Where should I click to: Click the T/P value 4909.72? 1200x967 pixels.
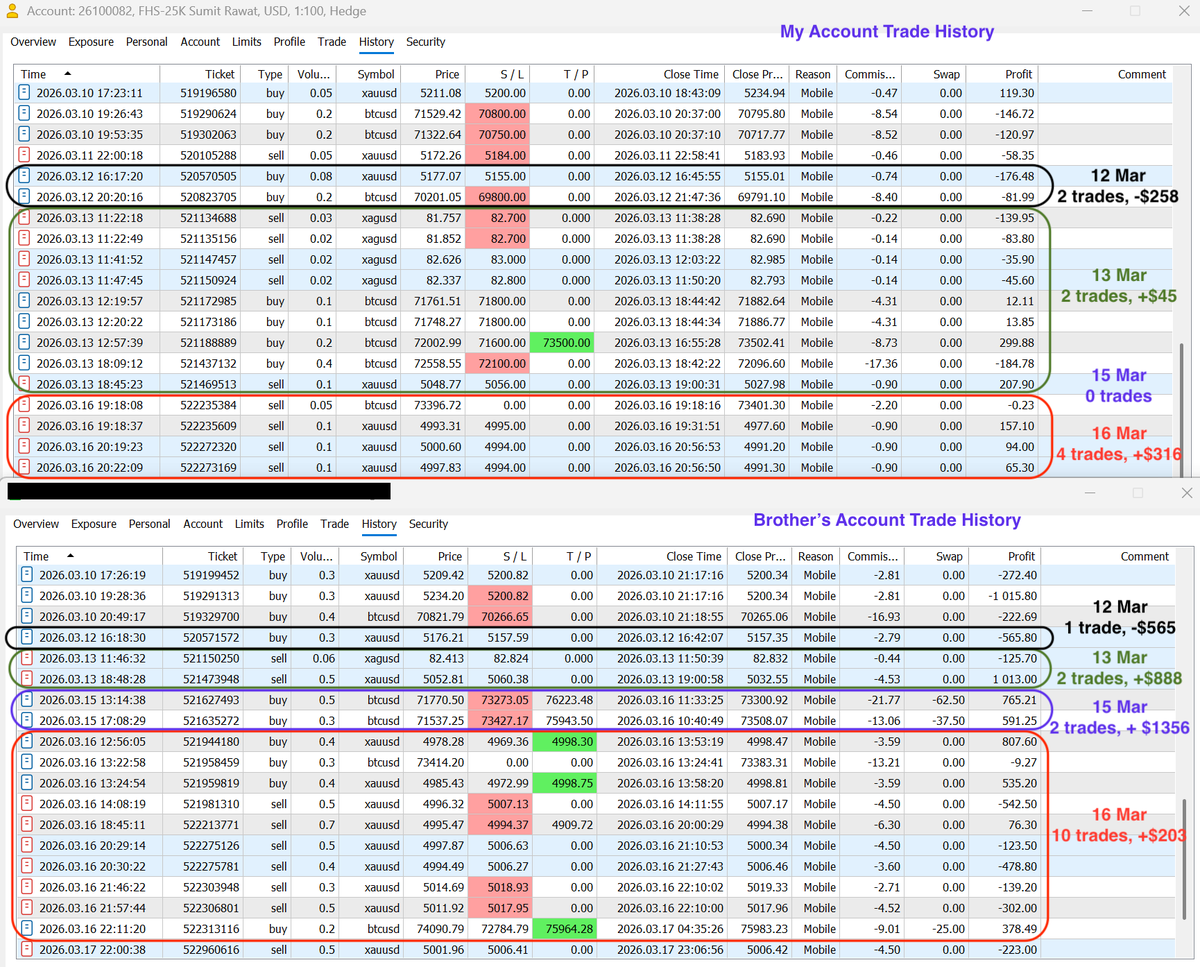point(574,825)
